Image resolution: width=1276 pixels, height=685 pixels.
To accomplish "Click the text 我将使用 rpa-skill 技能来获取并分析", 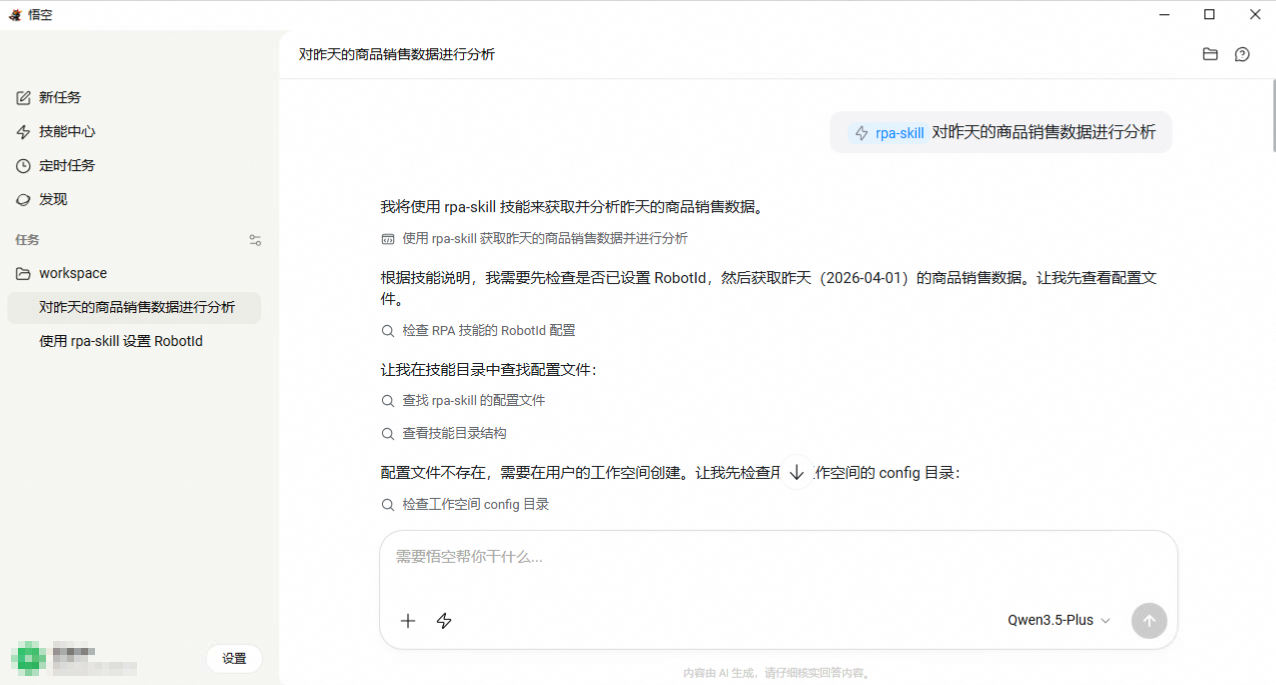I will (x=573, y=207).
